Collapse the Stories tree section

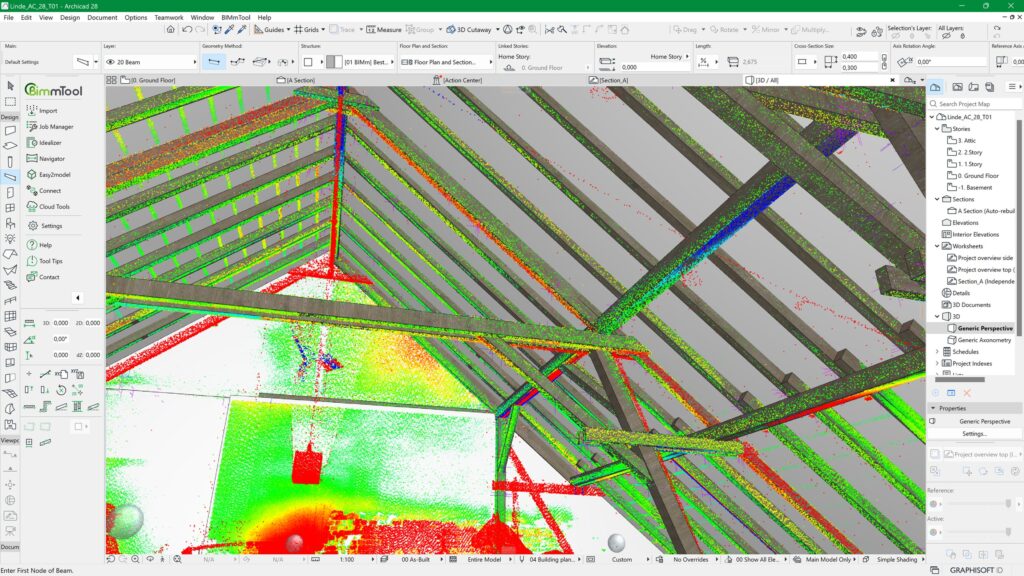click(938, 128)
